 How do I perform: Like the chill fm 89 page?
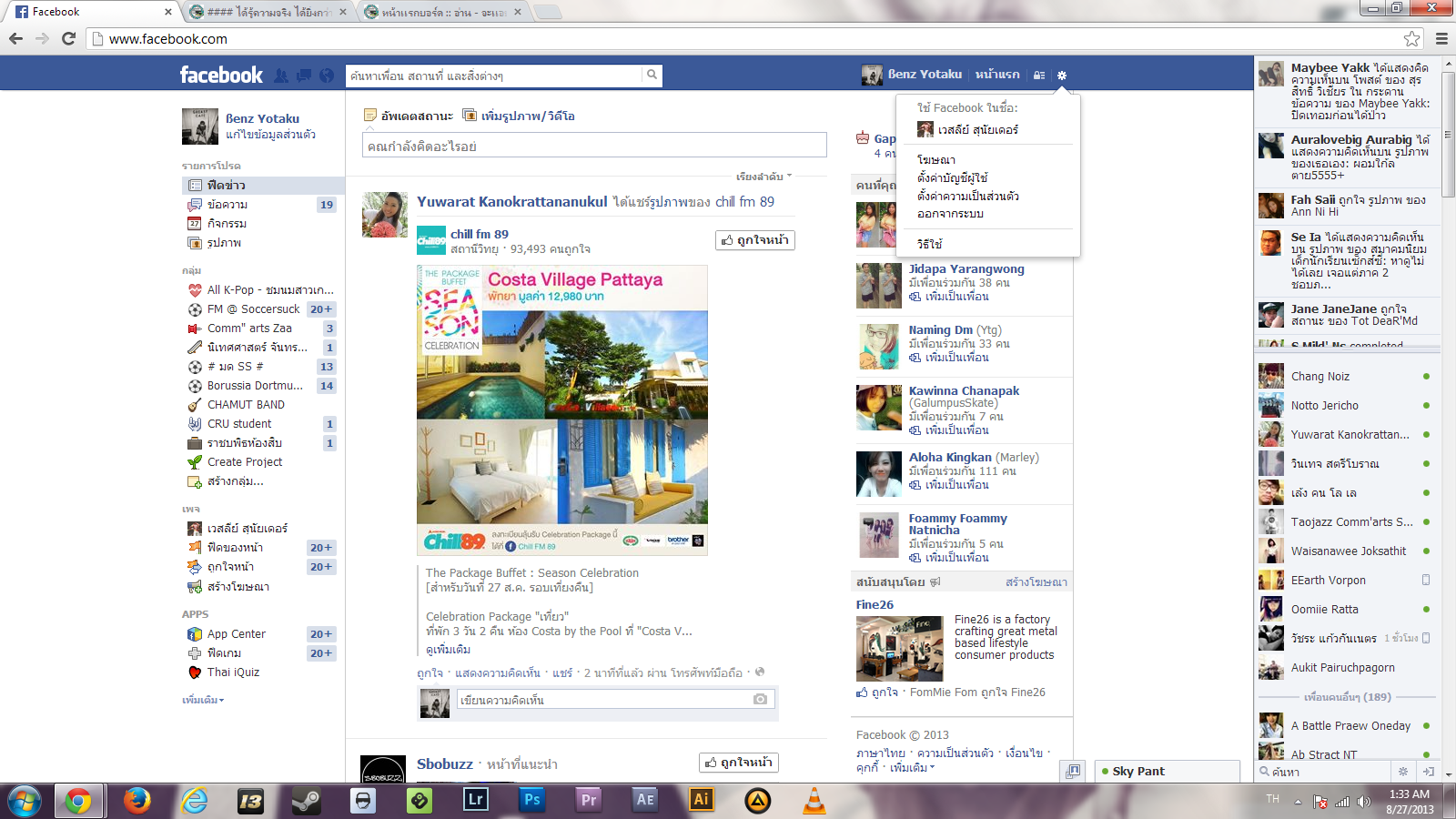click(755, 240)
